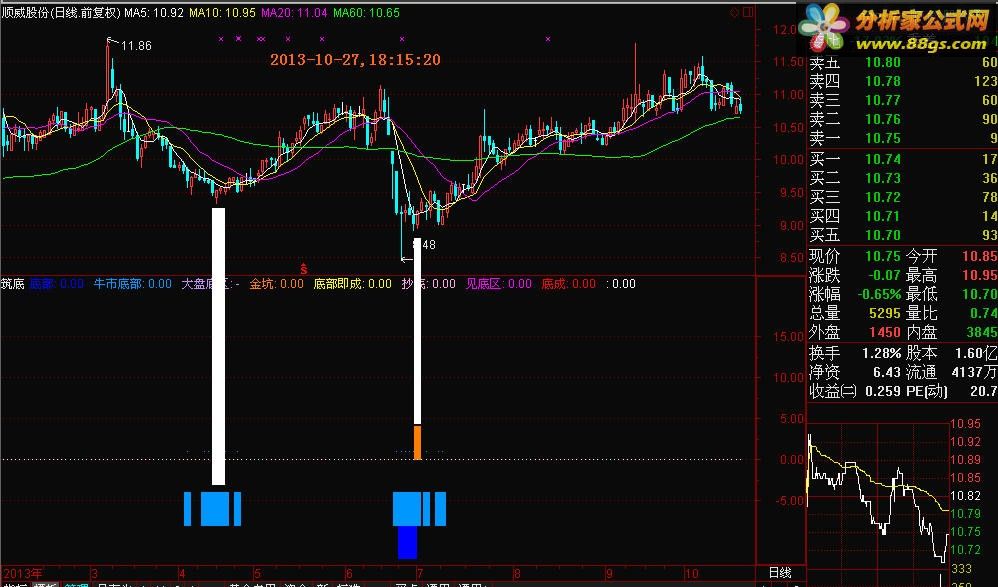The height and width of the screenshot is (587, 998).
Task: Jump to month 7 on the time axis
Action: pos(420,574)
